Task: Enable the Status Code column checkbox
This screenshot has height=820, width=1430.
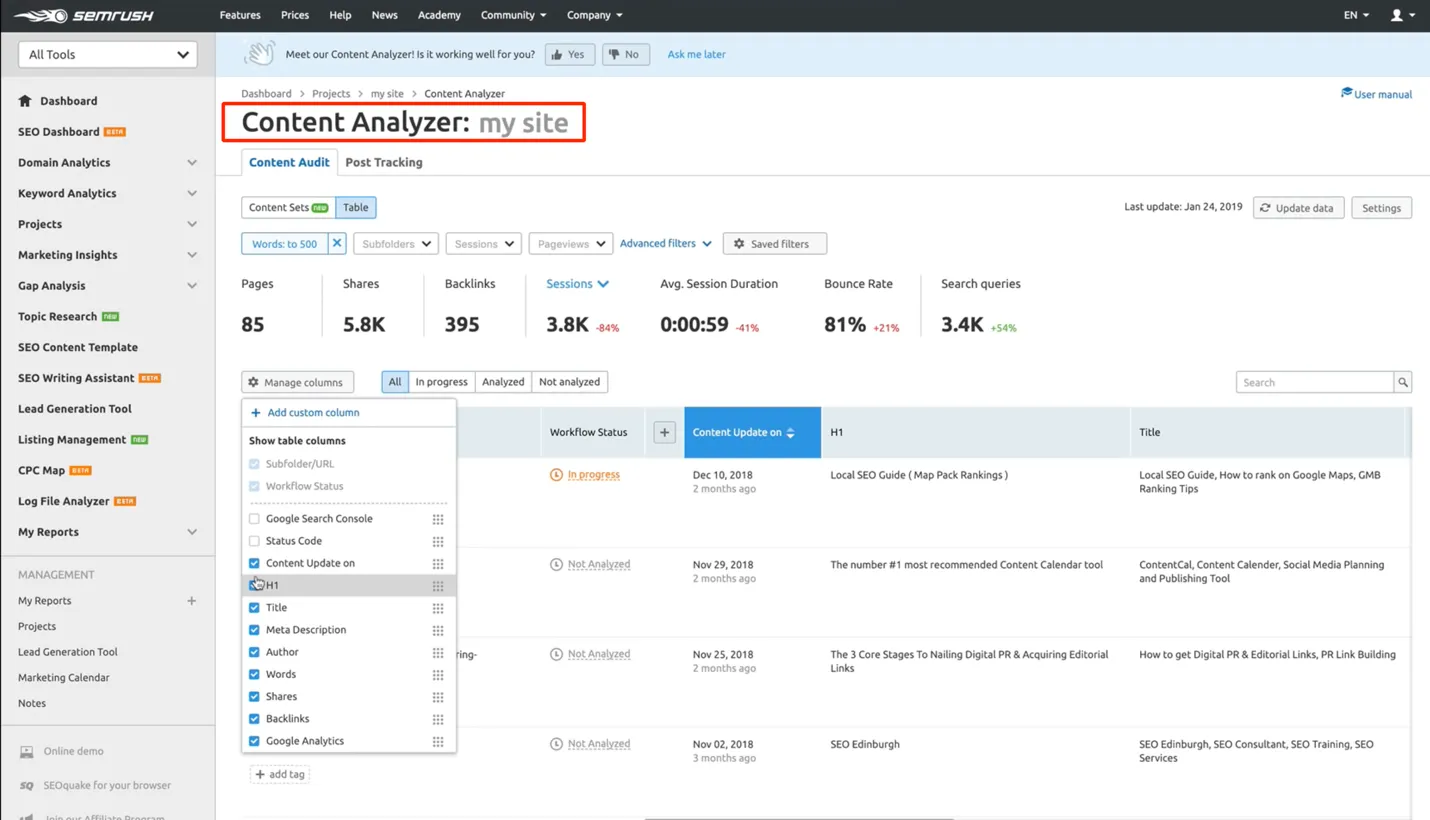Action: (x=254, y=541)
